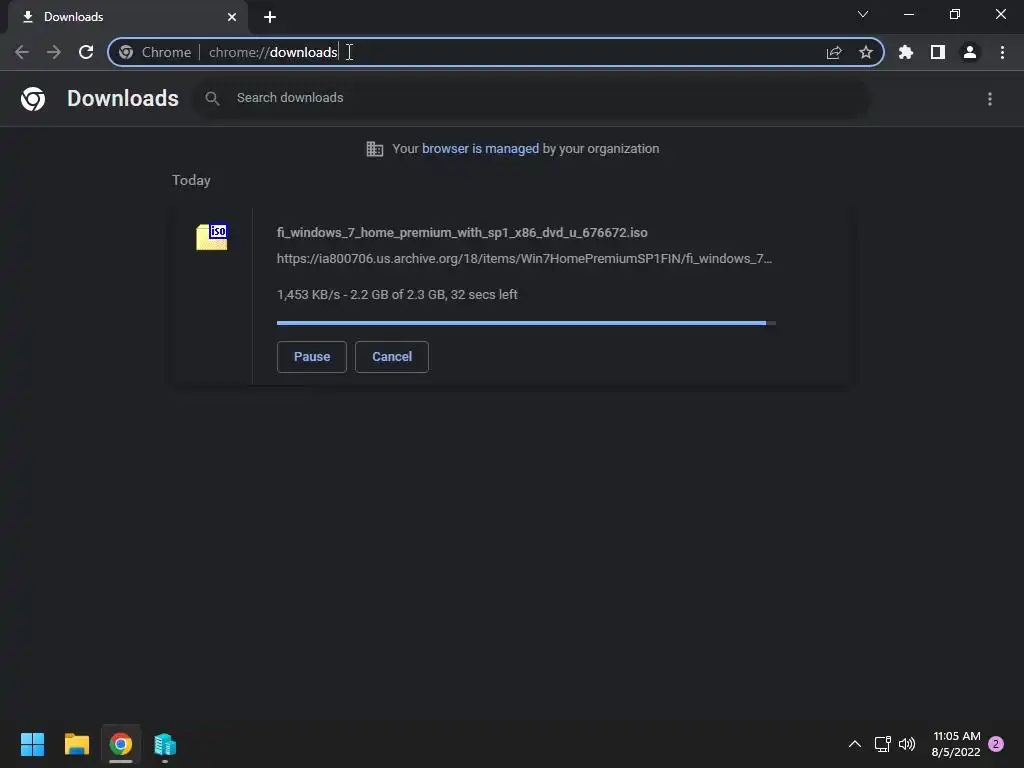This screenshot has height=768, width=1024.
Task: Click the download progress bar
Action: [x=526, y=323]
